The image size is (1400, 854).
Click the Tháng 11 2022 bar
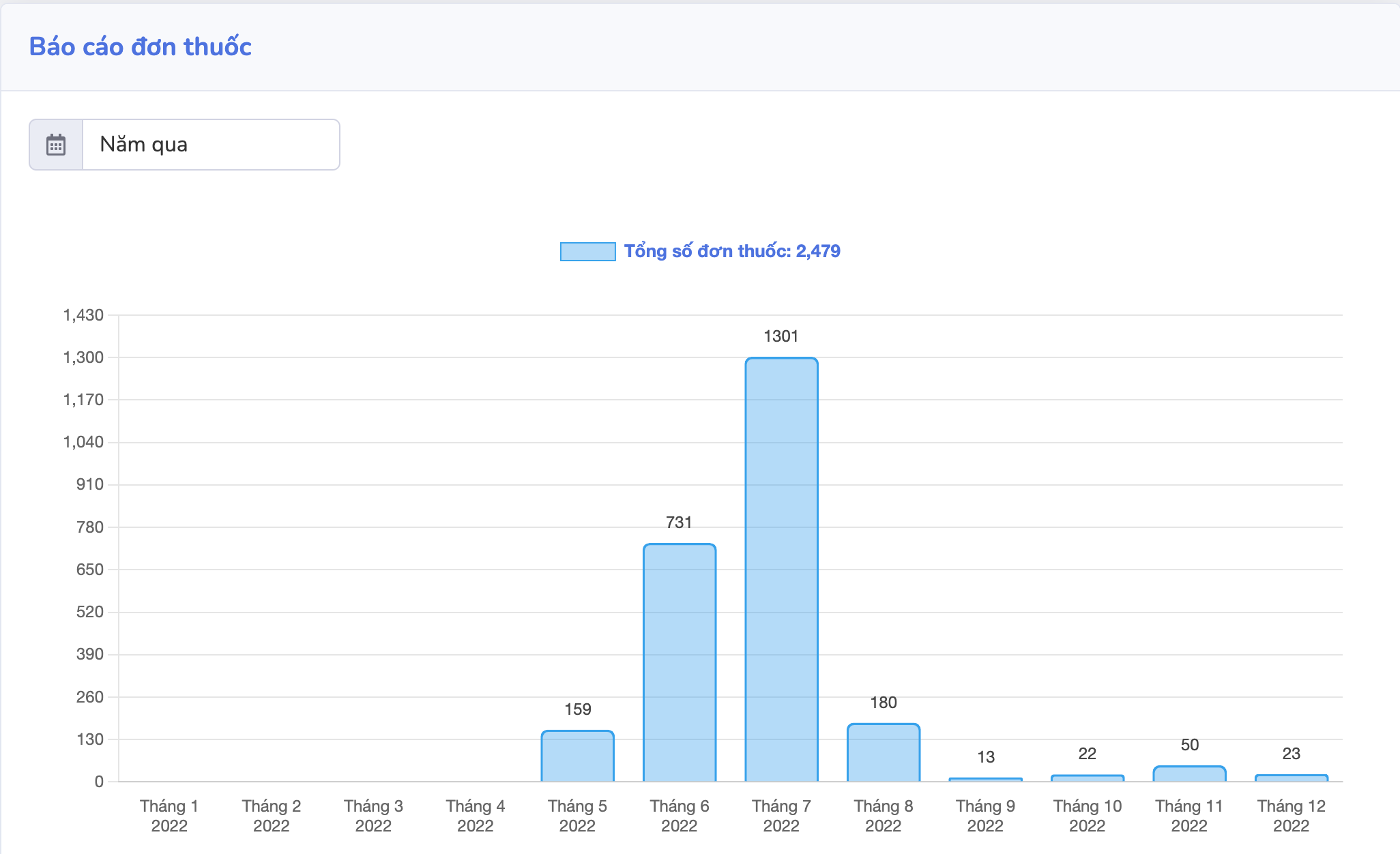click(1189, 774)
